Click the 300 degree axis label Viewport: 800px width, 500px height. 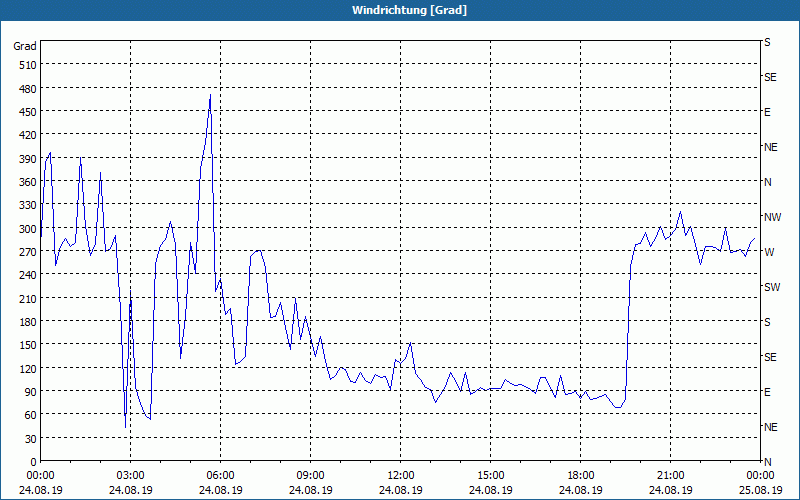[x=28, y=229]
